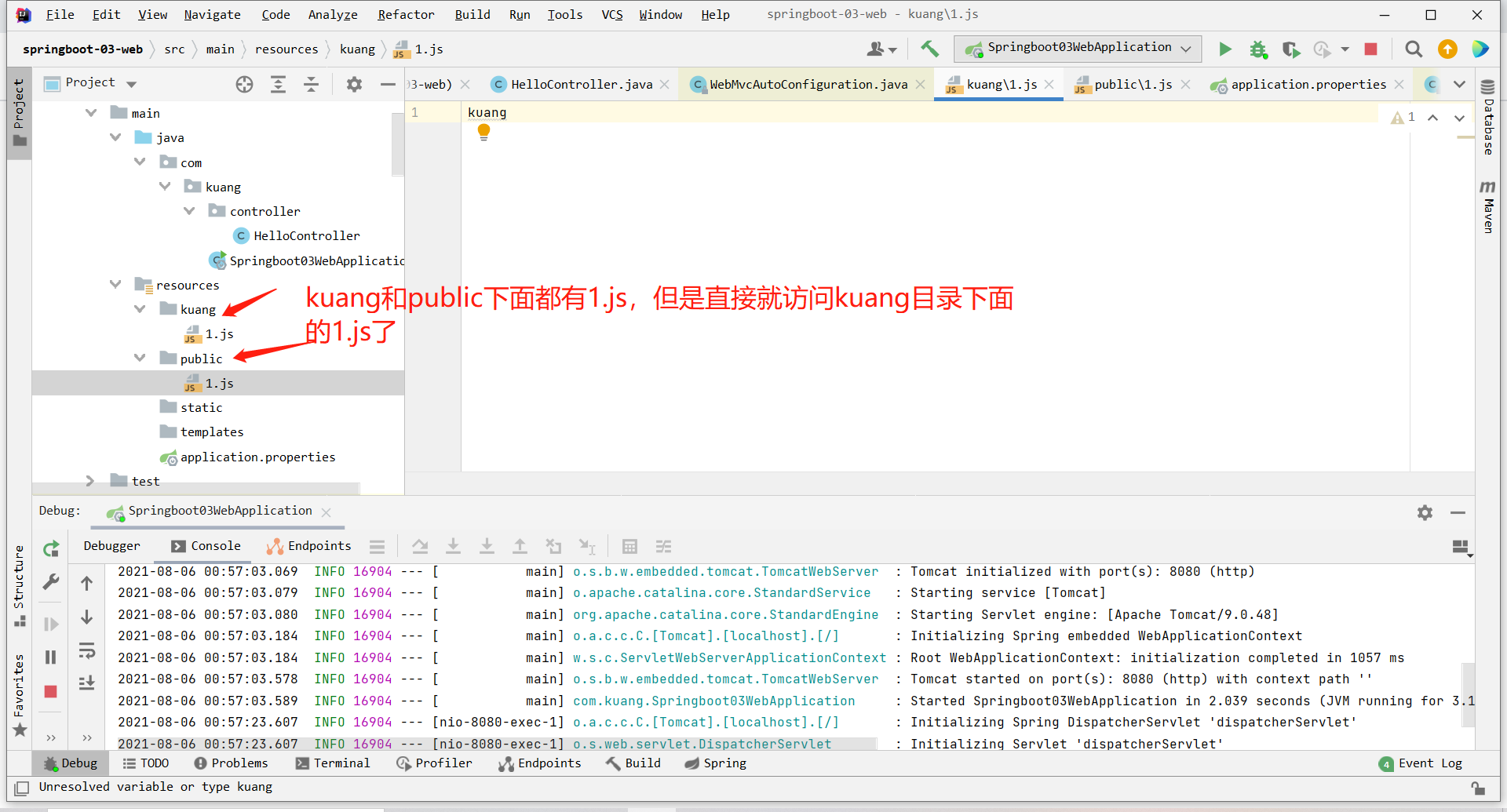Viewport: 1507px width, 812px height.
Task: Collapse the resources folder node
Action: tap(115, 285)
